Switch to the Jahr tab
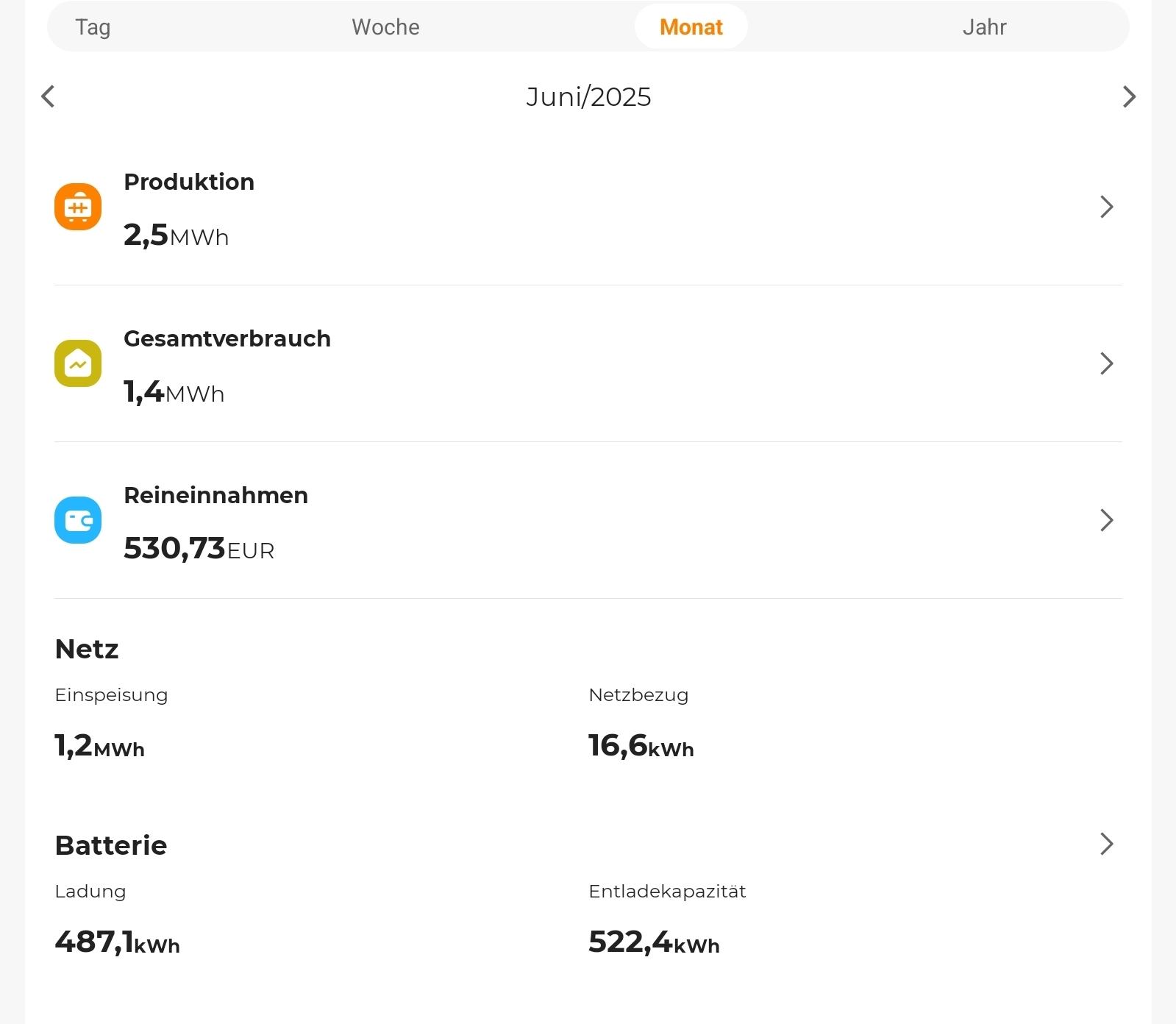1176x1024 pixels. tap(984, 27)
